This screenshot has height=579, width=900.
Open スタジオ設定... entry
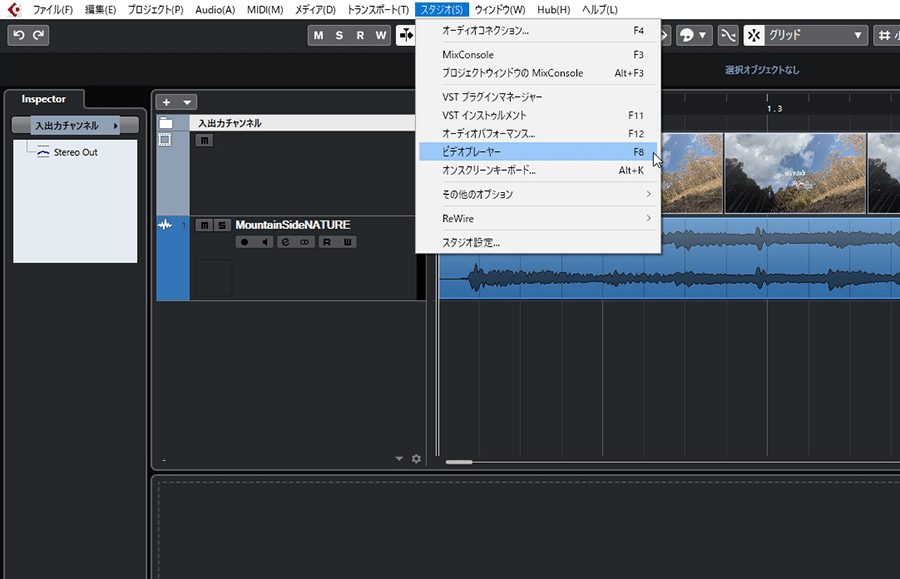tap(538, 242)
